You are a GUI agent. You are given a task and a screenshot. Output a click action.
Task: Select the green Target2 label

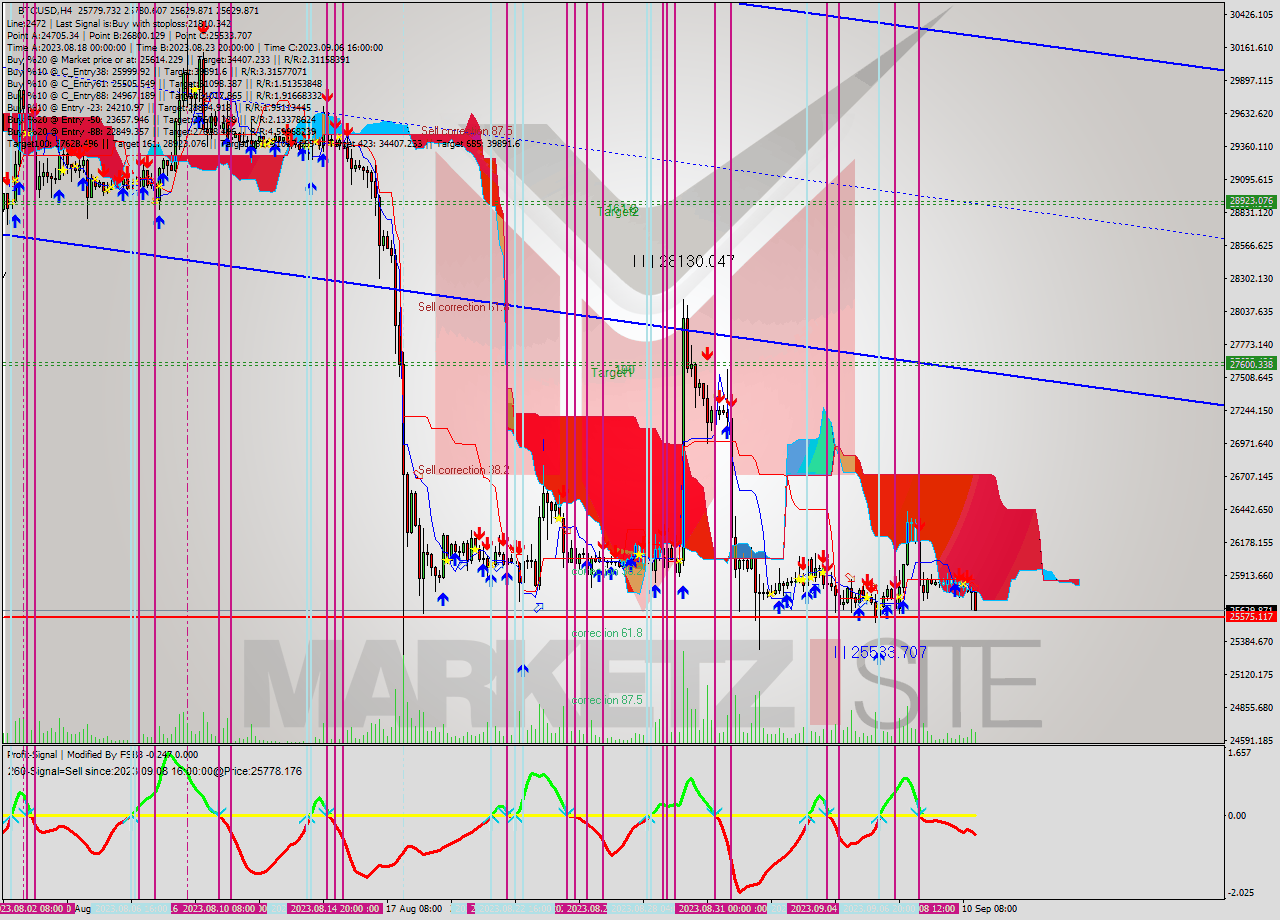(x=618, y=211)
